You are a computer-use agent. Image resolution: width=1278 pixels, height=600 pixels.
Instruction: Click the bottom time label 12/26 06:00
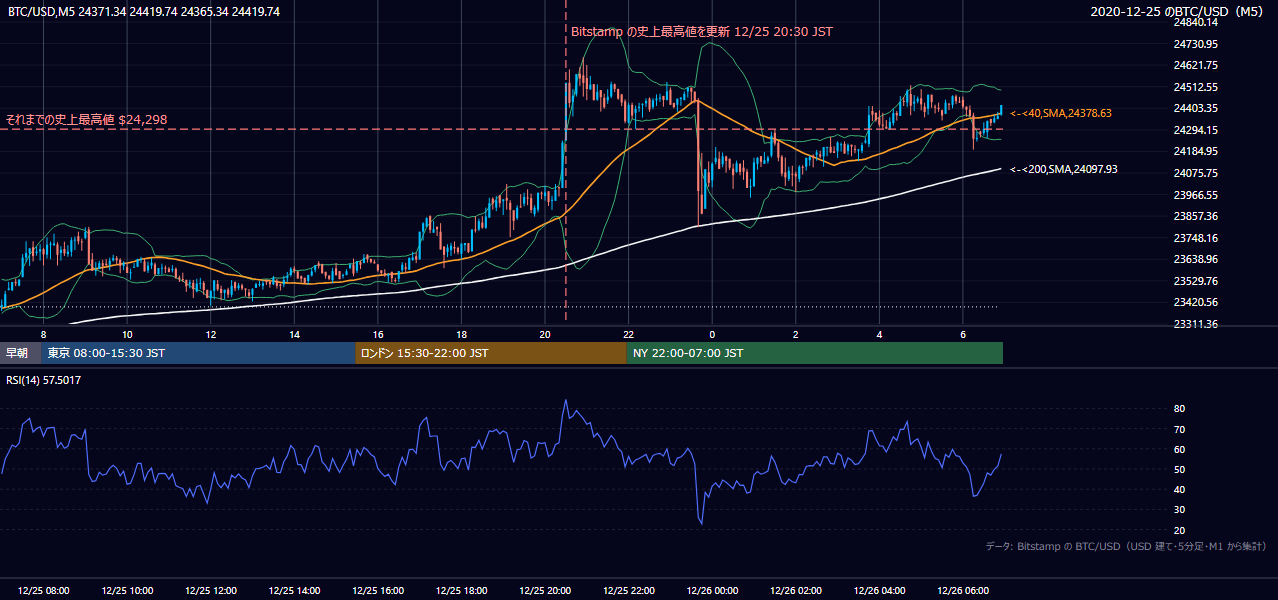(962, 591)
